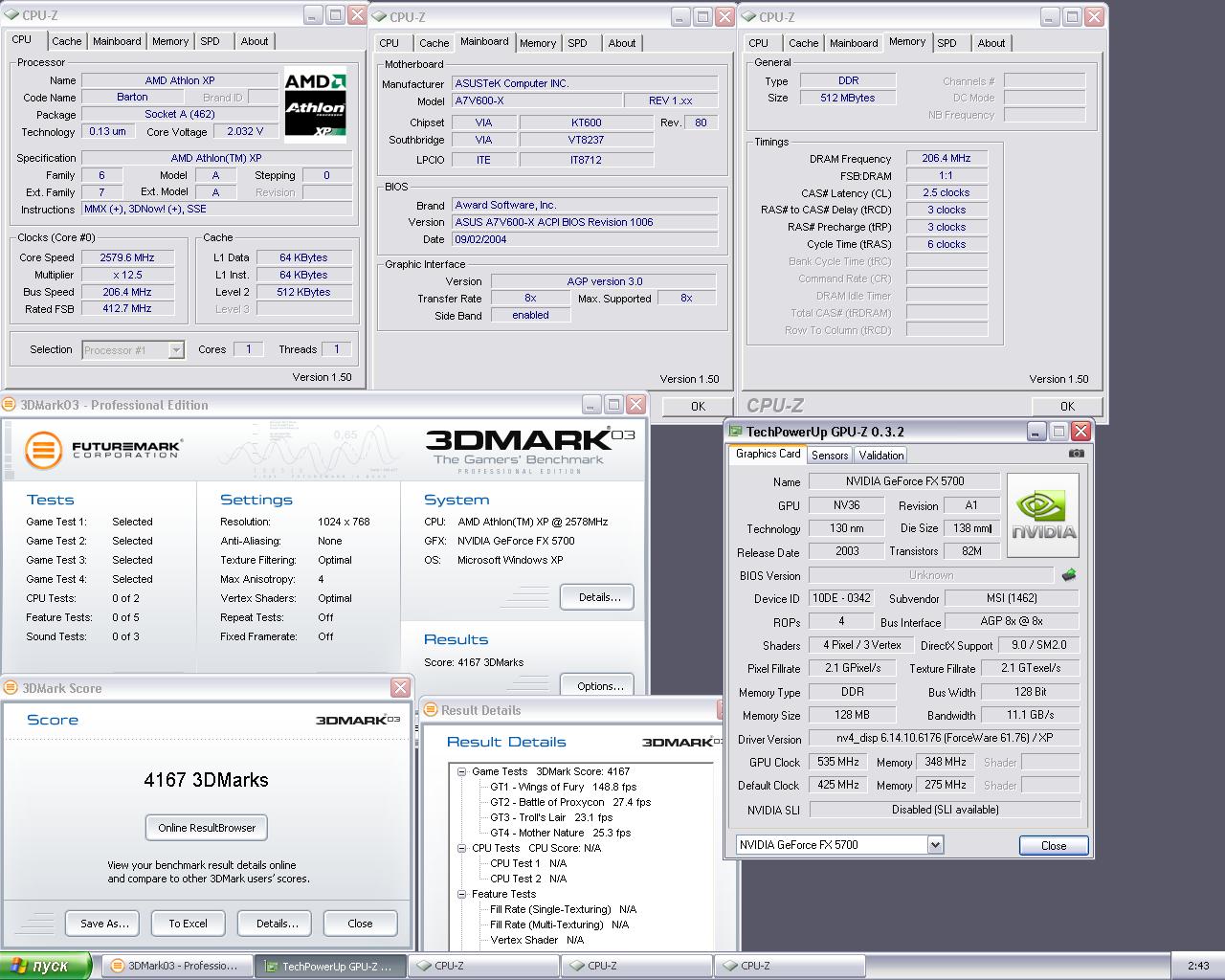The width and height of the screenshot is (1225, 980).
Task: Open the About tab in Mainboard CPU-Z window
Action: click(x=621, y=43)
